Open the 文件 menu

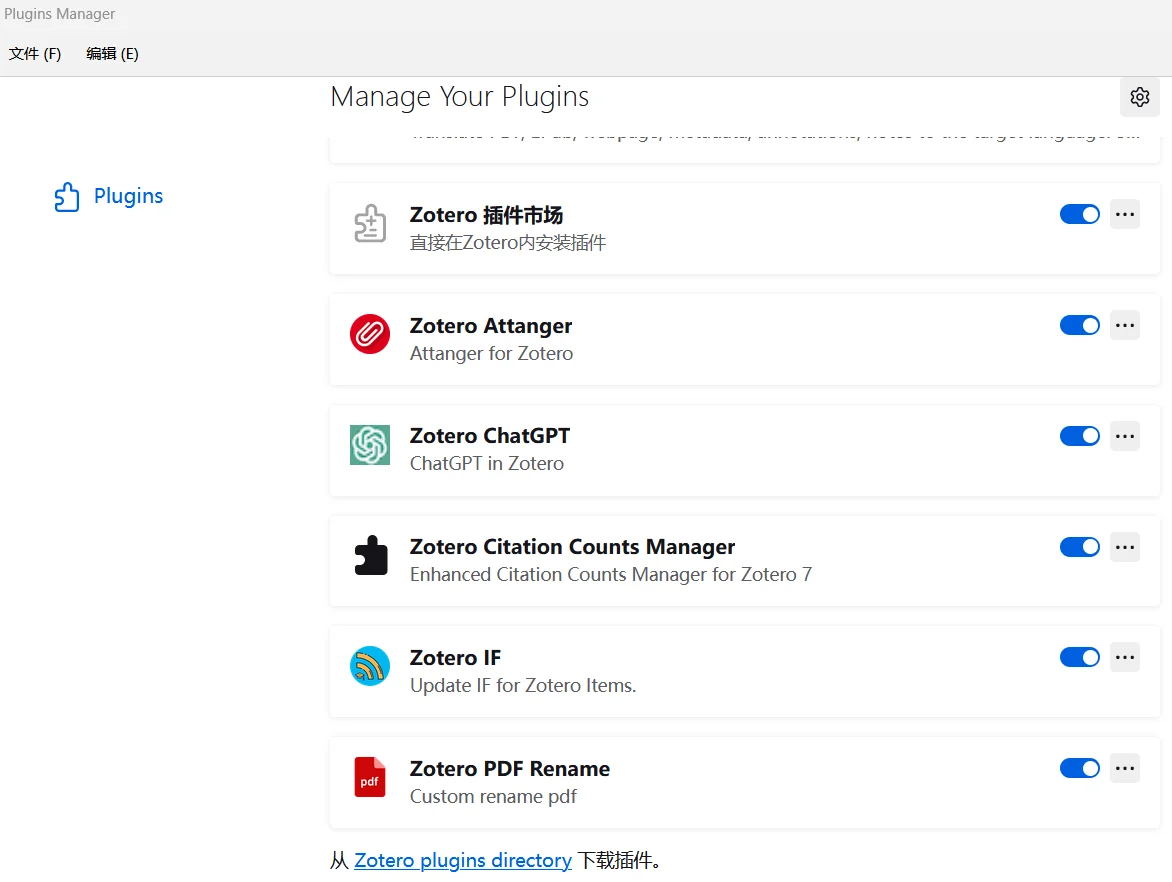pos(34,53)
